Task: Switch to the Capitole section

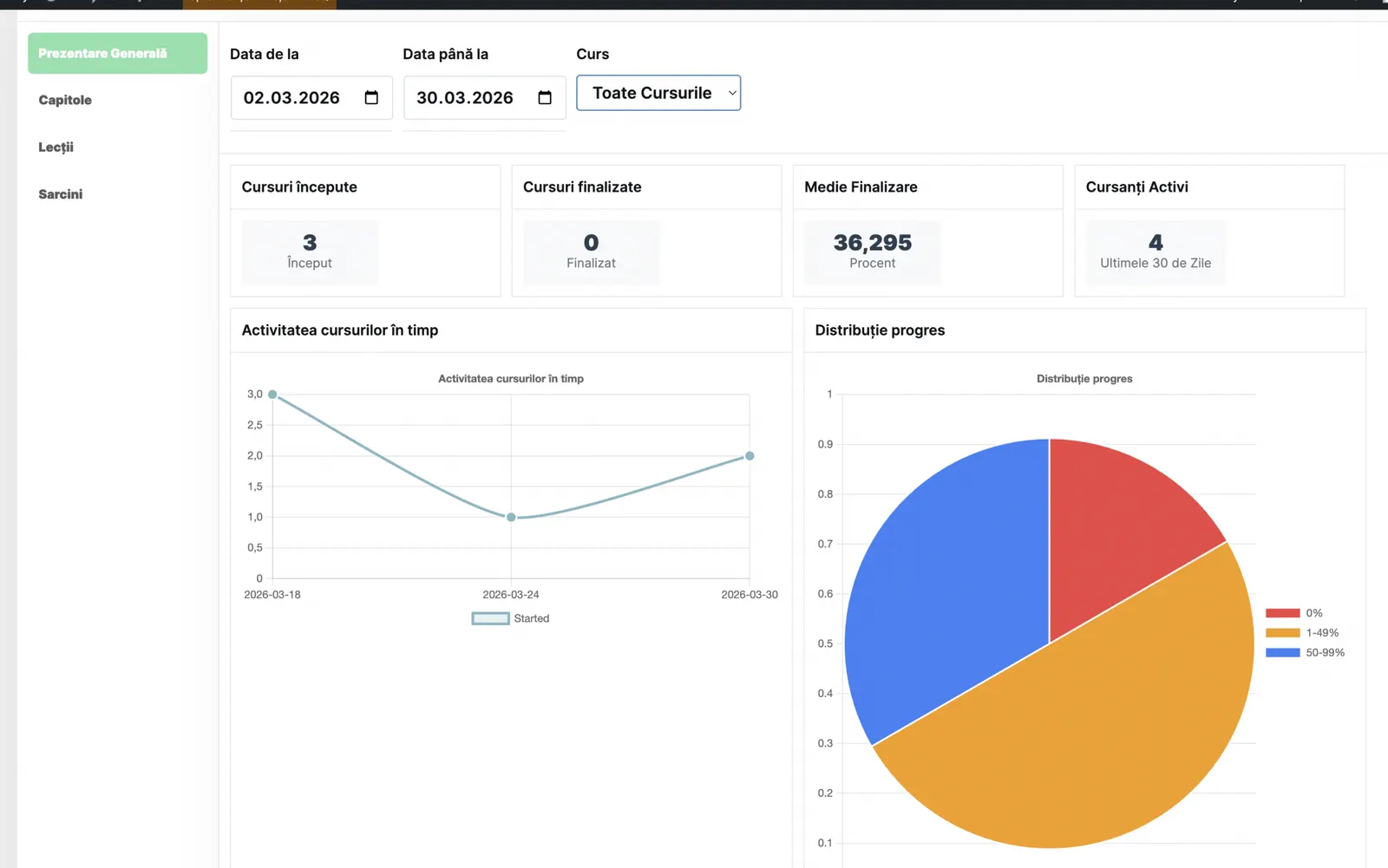Action: (x=65, y=100)
